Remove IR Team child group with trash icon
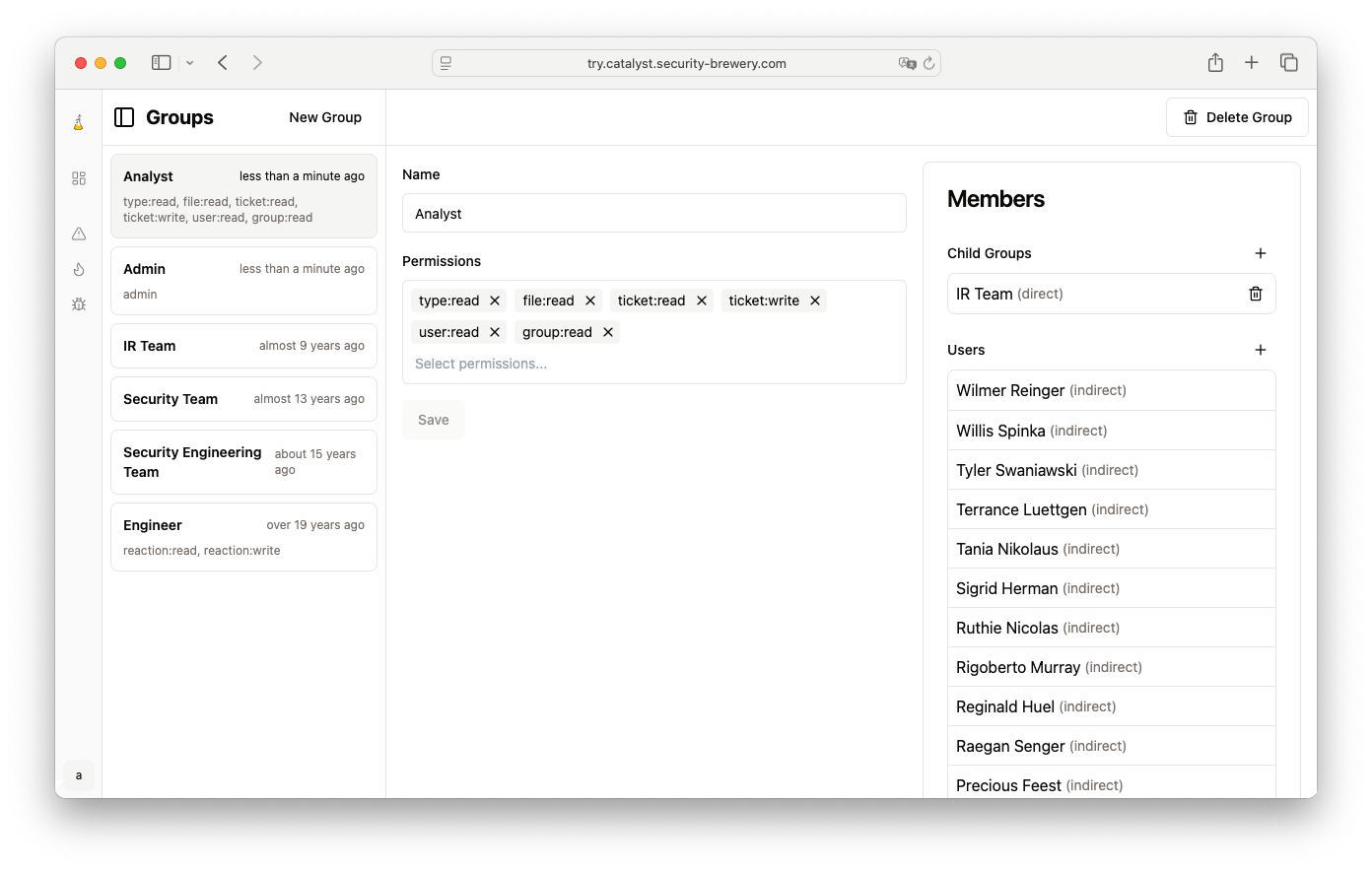The width and height of the screenshot is (1372, 871). (1255, 294)
